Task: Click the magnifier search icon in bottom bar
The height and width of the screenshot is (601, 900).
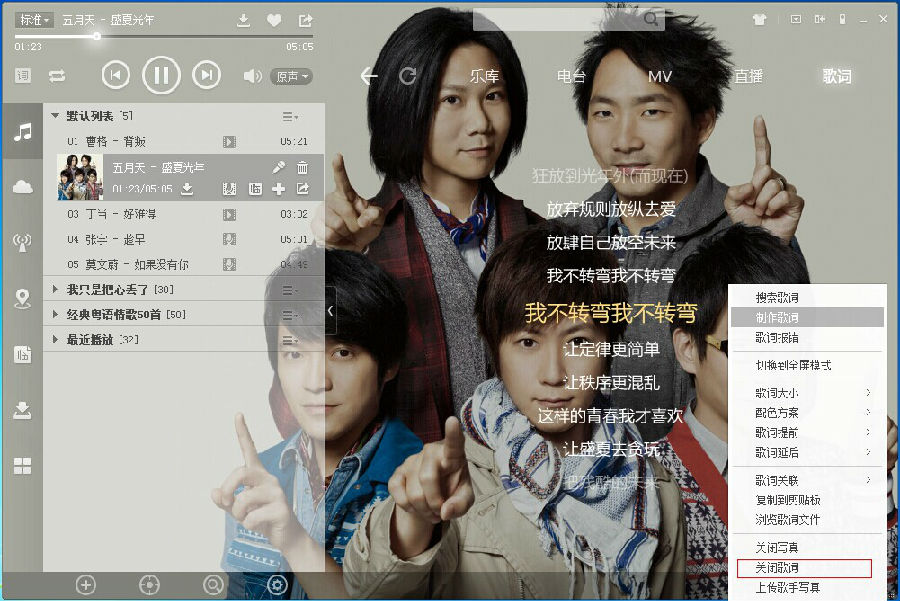Action: (x=213, y=585)
